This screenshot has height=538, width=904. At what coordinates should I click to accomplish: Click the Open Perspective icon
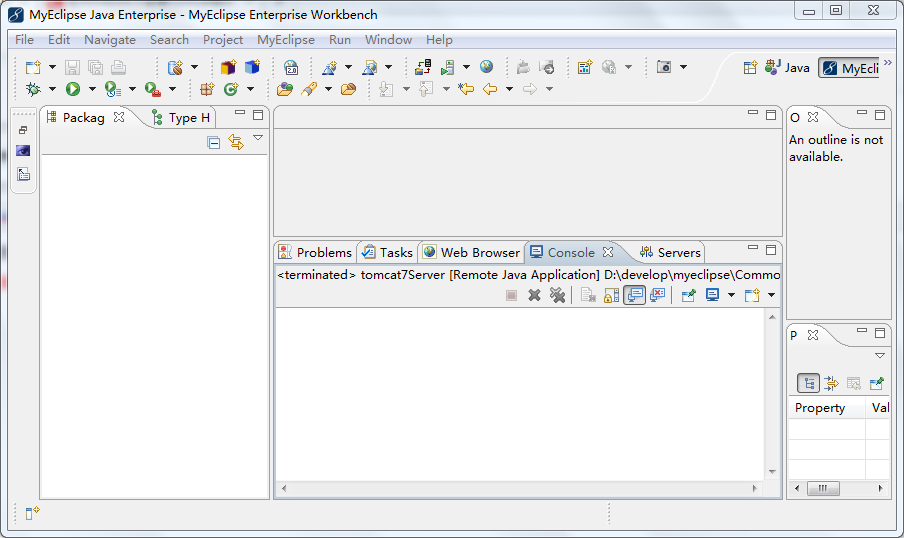coord(750,67)
